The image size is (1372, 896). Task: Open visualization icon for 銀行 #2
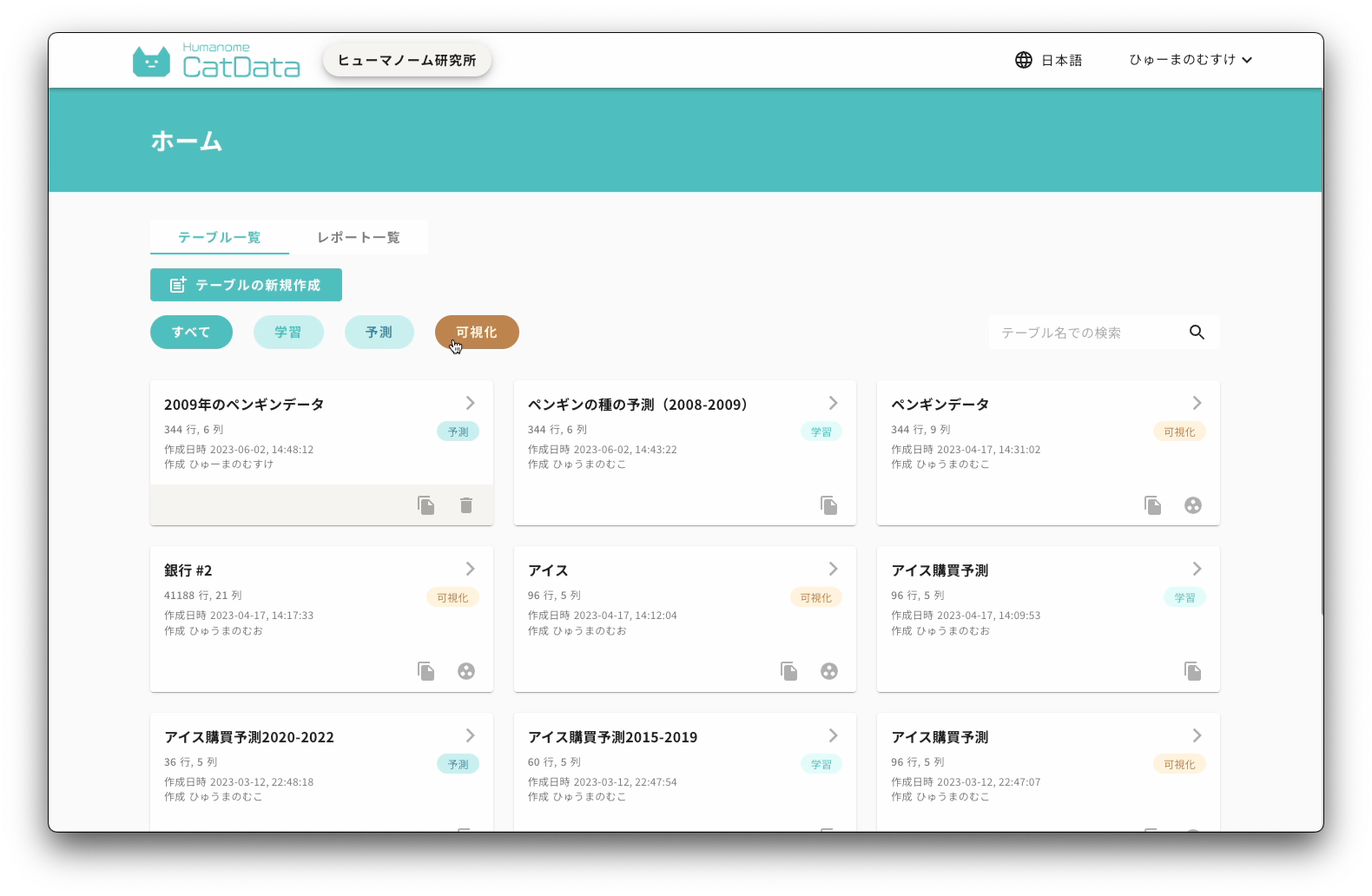point(466,671)
